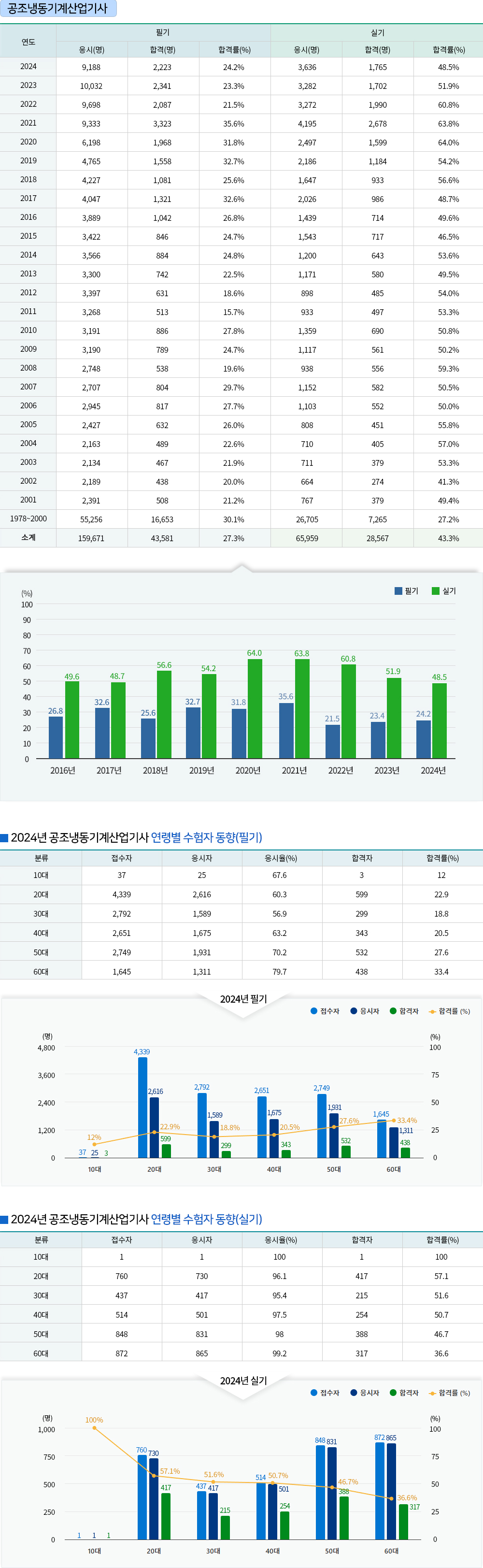Click the green 2020년 bar labeled 64.0
The height and width of the screenshot is (1568, 483).
click(255, 708)
